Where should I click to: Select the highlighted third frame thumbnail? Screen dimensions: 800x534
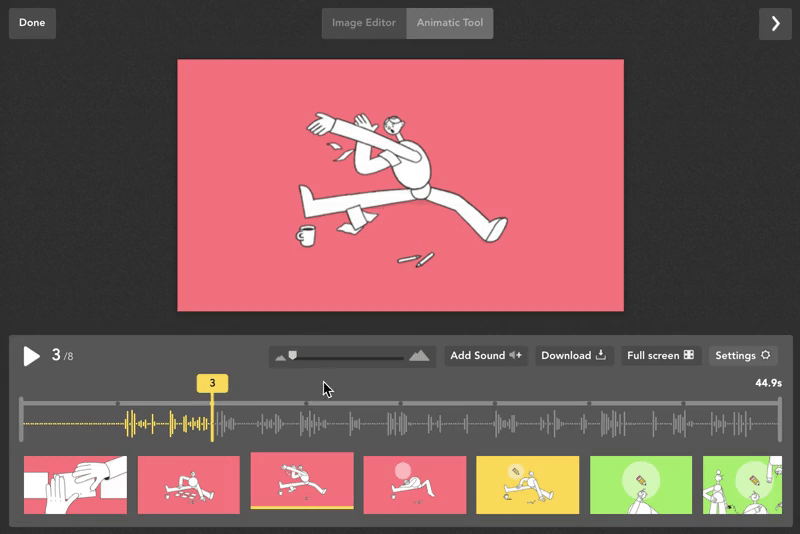[x=302, y=480]
